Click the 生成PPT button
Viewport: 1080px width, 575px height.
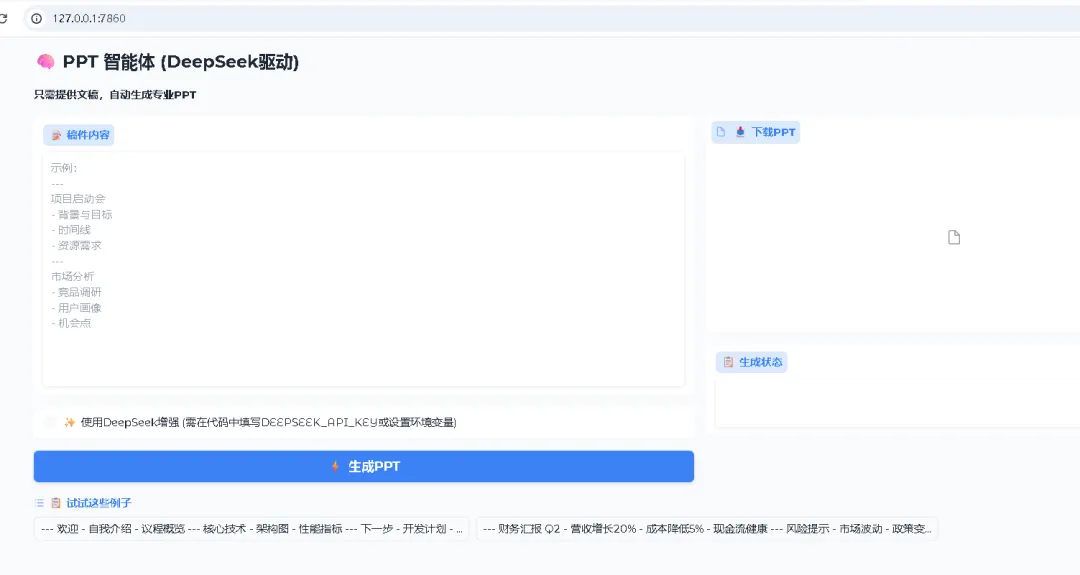coord(364,466)
